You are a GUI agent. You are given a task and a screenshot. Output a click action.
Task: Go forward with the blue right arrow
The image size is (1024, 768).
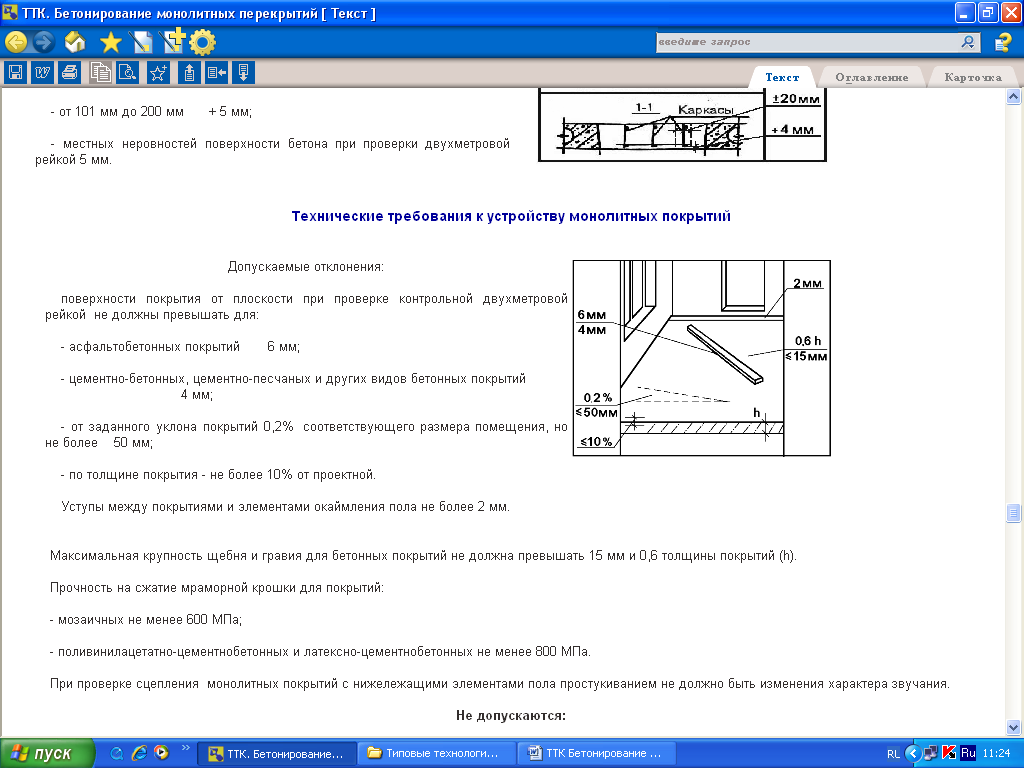pos(44,42)
